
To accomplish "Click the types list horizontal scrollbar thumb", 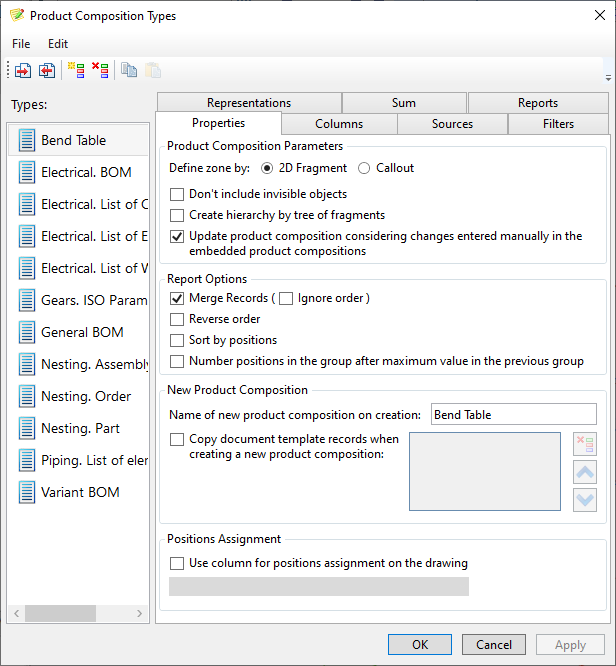I will pos(60,613).
